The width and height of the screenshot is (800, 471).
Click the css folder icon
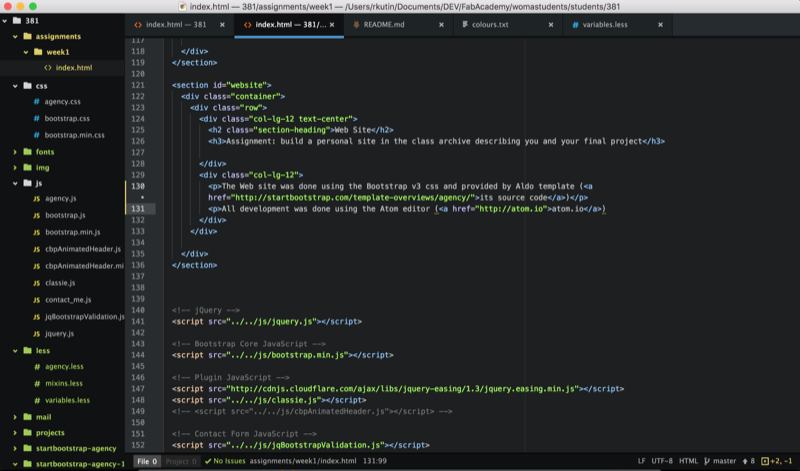click(x=28, y=86)
